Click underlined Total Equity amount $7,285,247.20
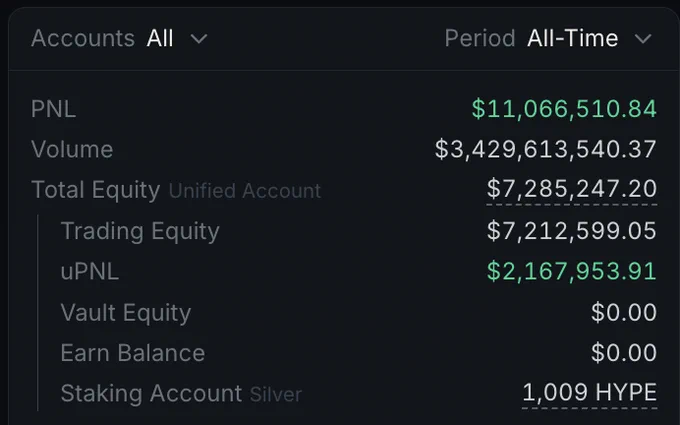Viewport: 680px width, 425px height. [x=572, y=190]
